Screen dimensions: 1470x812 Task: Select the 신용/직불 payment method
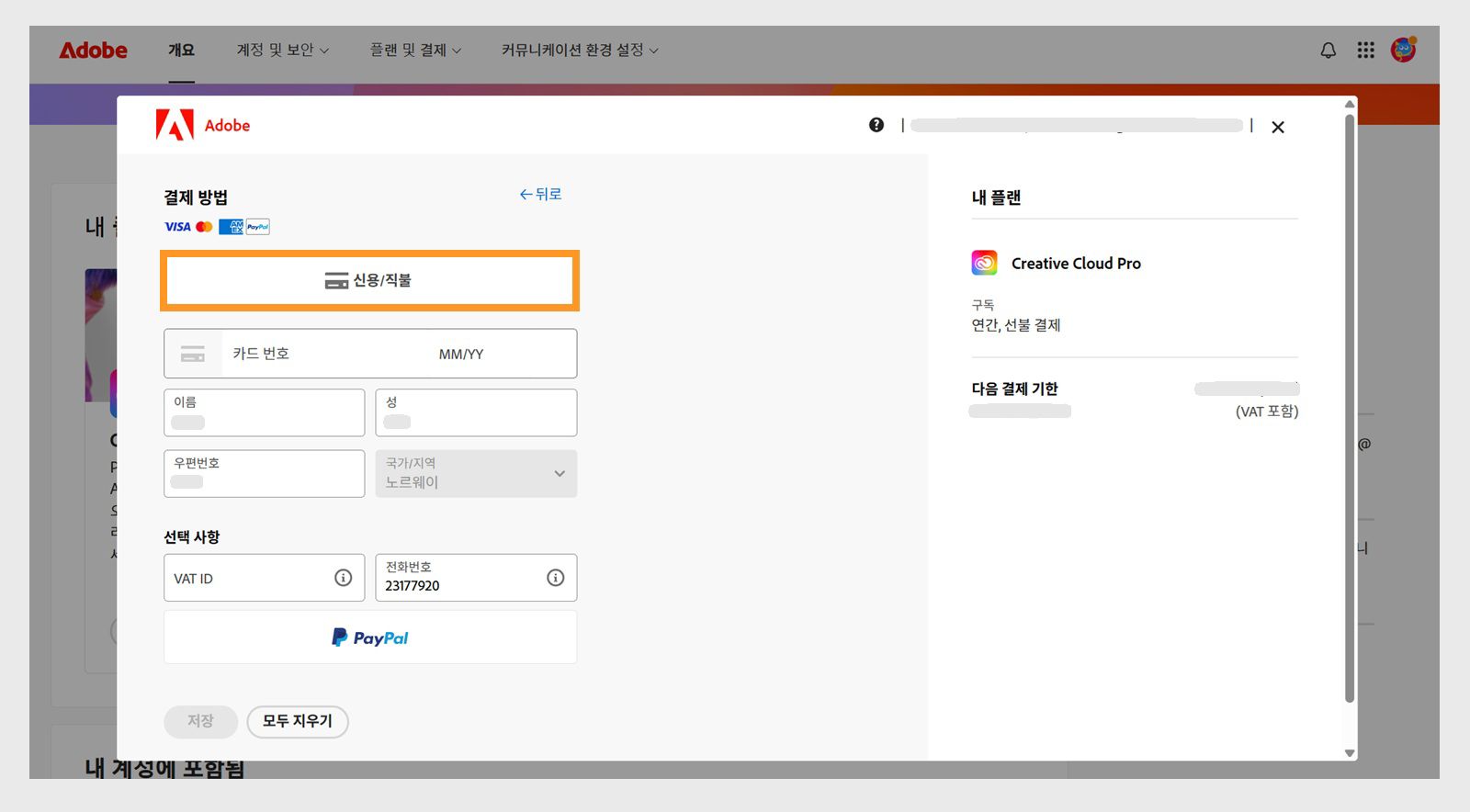369,280
